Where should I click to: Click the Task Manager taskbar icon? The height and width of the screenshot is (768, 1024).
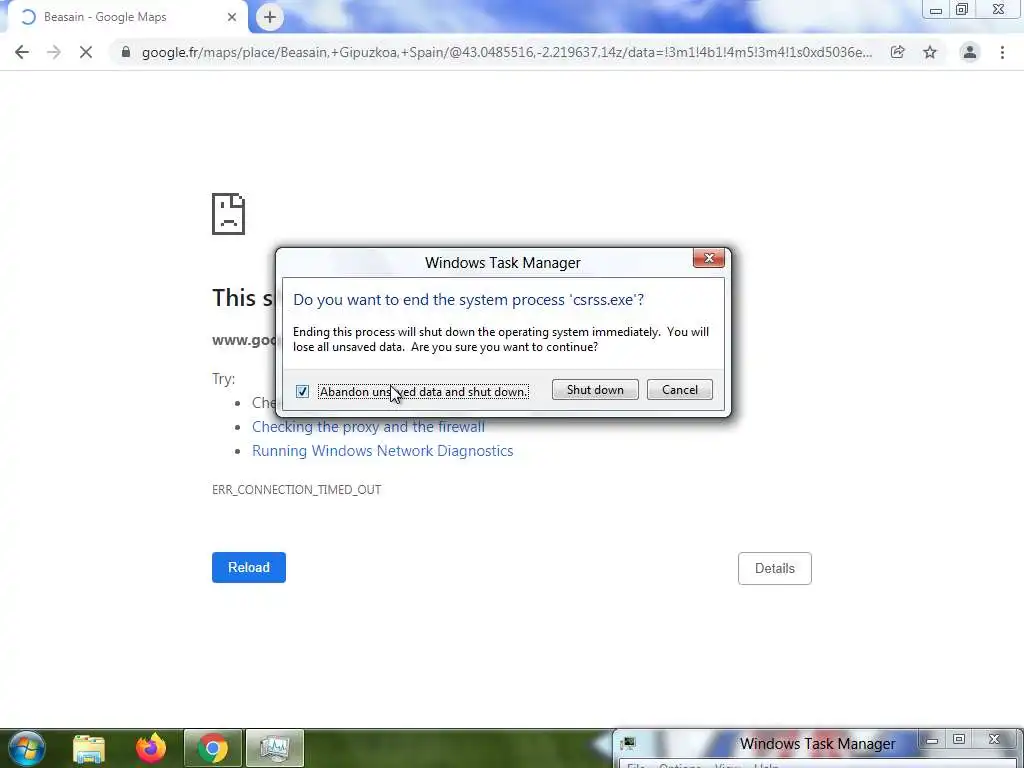point(274,748)
